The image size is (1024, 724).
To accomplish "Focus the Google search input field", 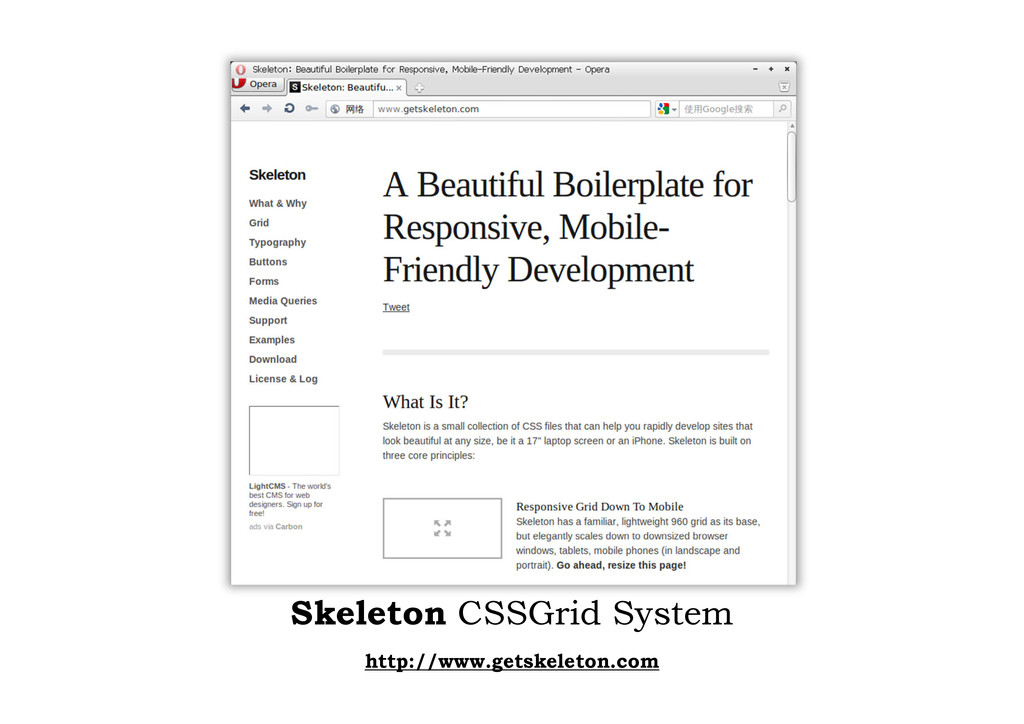I will click(726, 109).
